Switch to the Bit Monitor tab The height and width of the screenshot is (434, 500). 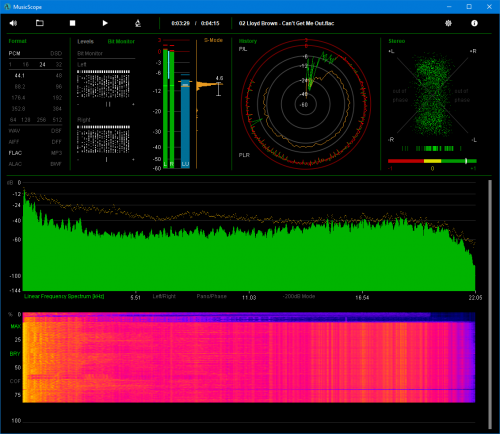[x=121, y=41]
